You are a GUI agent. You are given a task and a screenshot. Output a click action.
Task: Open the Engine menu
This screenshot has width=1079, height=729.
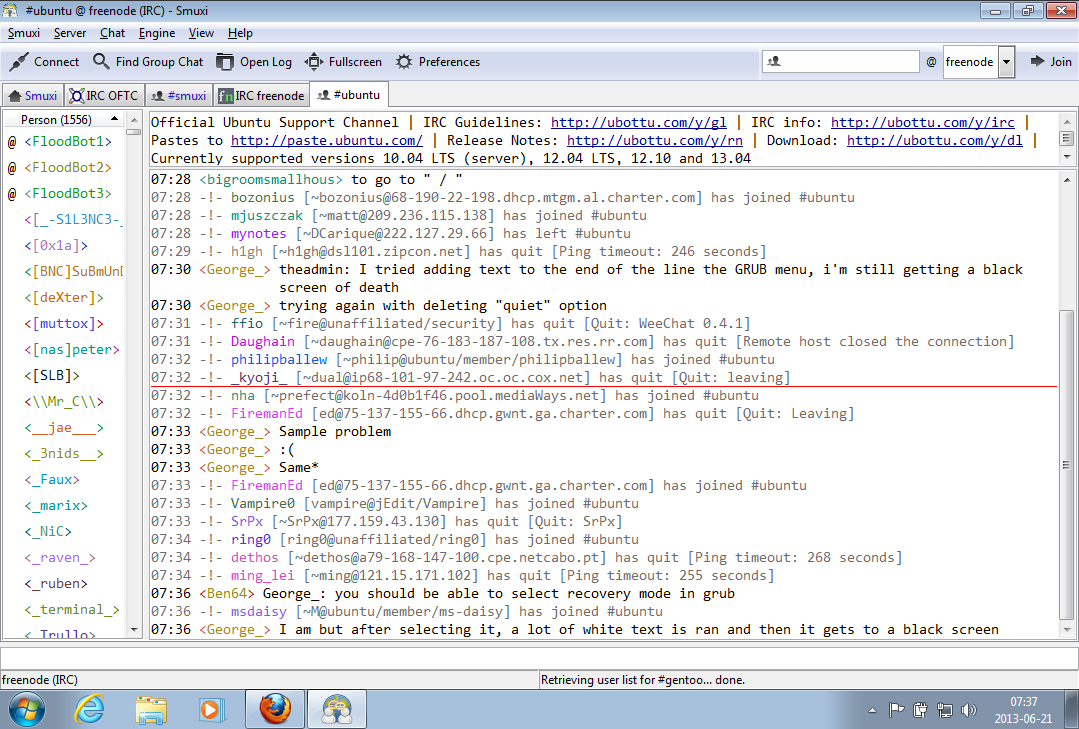coord(157,33)
